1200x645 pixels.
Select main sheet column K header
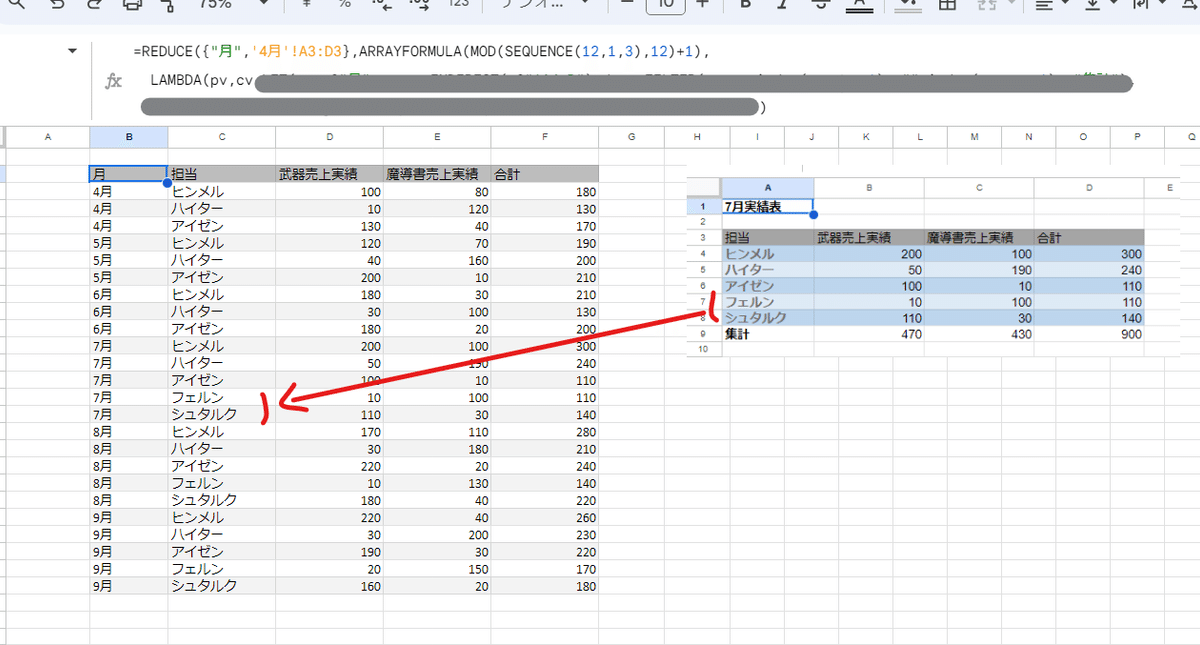[864, 136]
